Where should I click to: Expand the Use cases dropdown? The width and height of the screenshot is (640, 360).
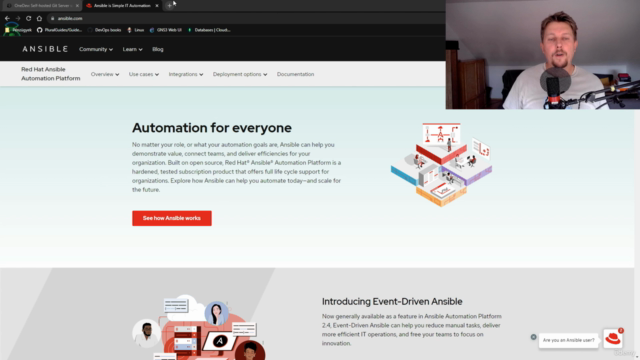coord(144,74)
